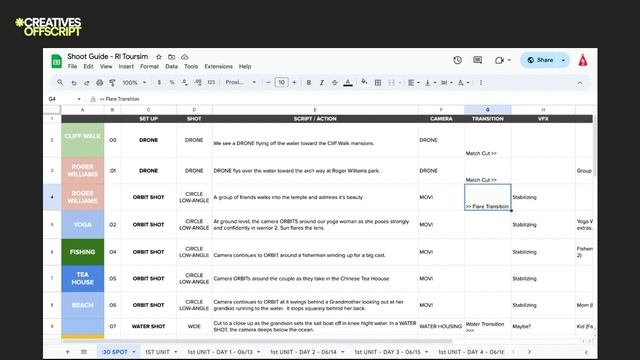Open more number formats 123
Screen dimensions: 640x360
click(x=211, y=82)
